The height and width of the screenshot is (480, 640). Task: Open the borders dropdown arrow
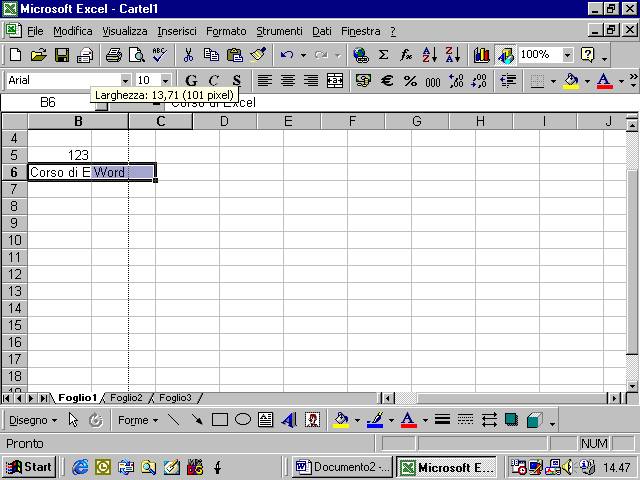(553, 81)
